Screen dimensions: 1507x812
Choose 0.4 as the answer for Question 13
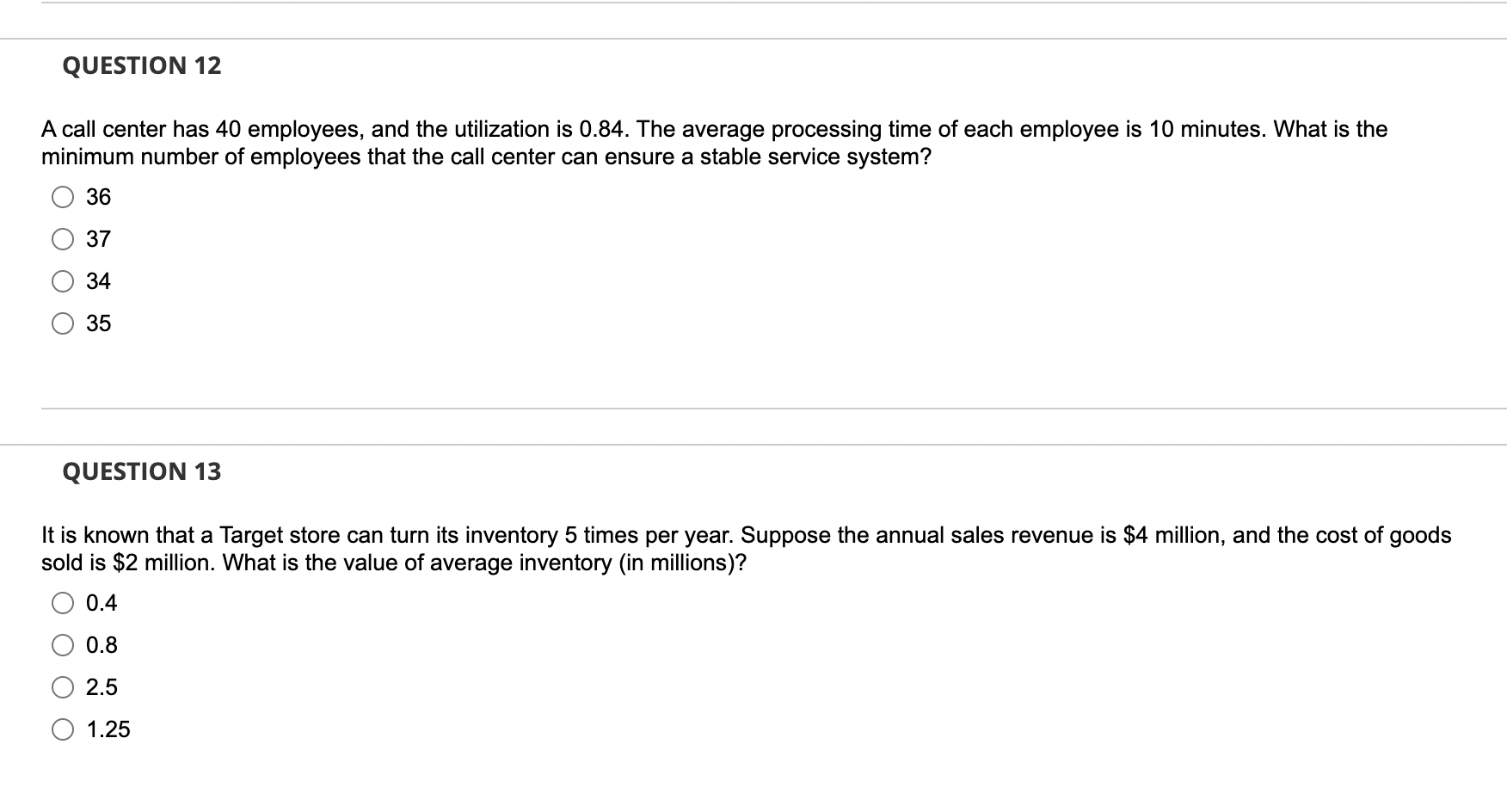tap(62, 603)
